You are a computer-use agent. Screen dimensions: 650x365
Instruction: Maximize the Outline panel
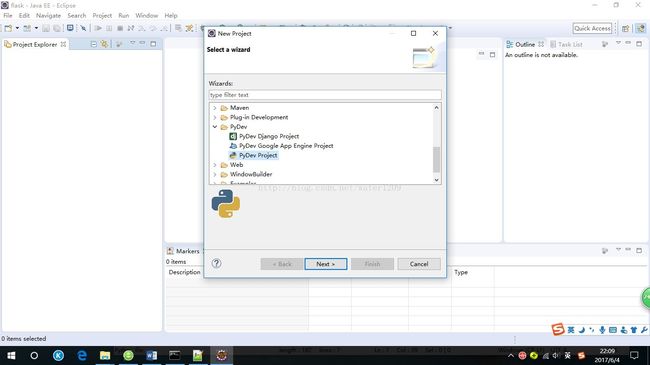tap(639, 44)
